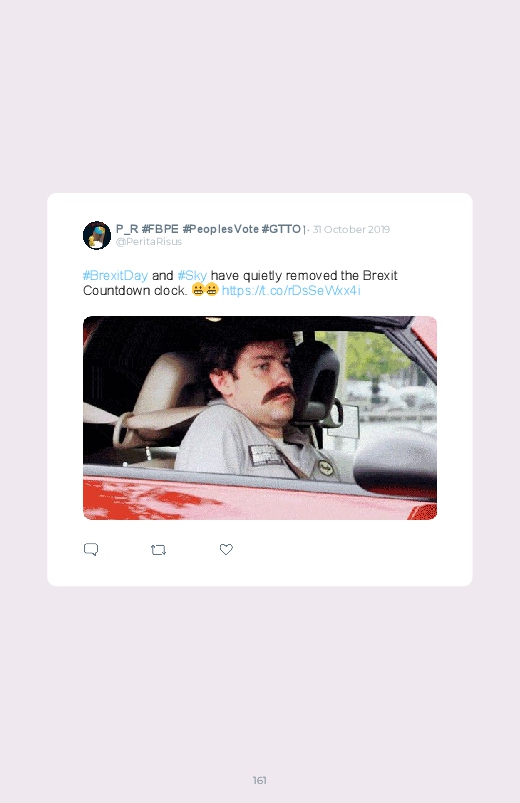Image resolution: width=520 pixels, height=803 pixels.
Task: Open the #Sky hashtag
Action: point(192,276)
